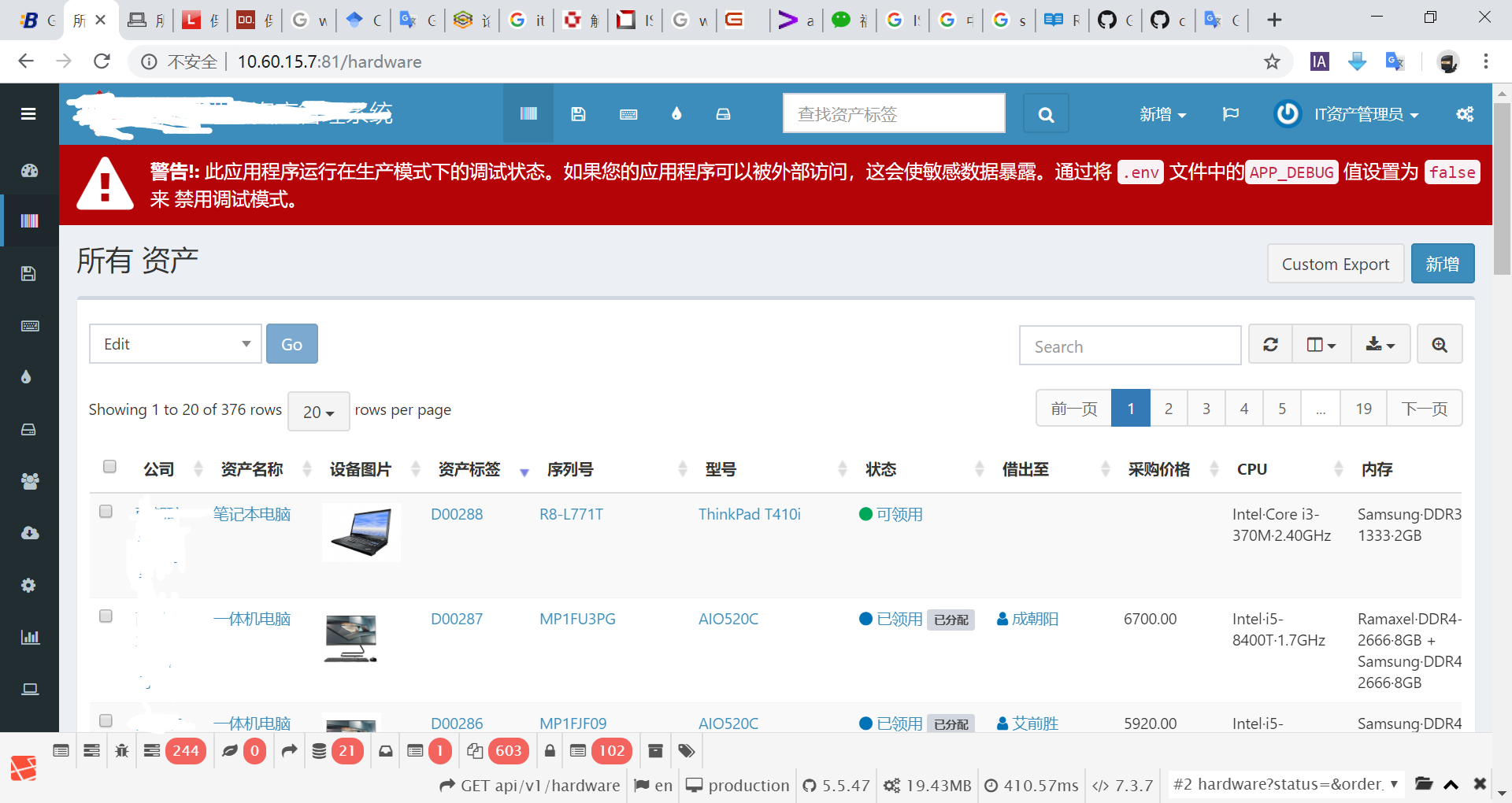Open dashboard from sidebar gauge icon
1512x803 pixels.
coord(29,170)
